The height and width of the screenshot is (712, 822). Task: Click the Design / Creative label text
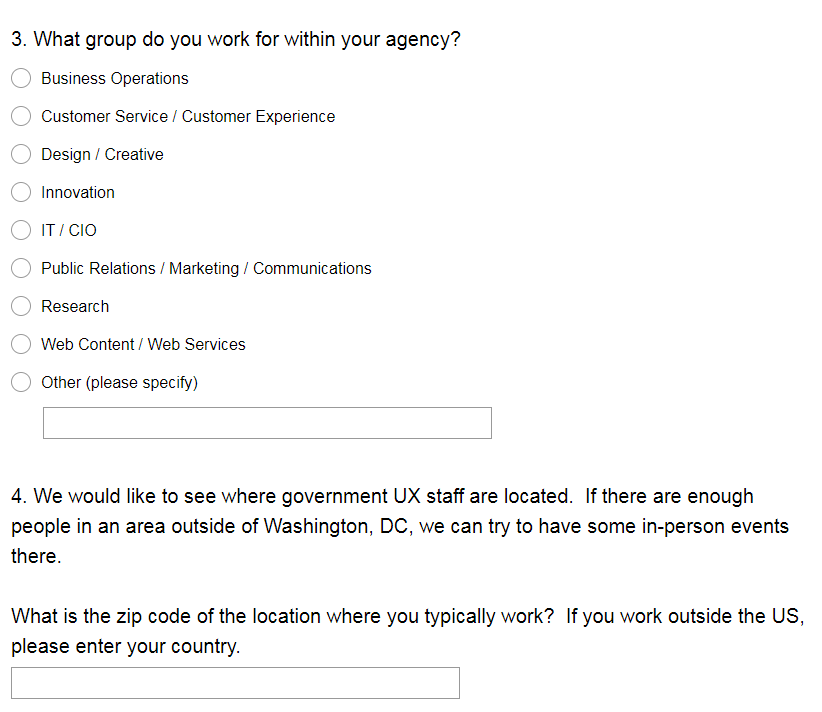(102, 154)
